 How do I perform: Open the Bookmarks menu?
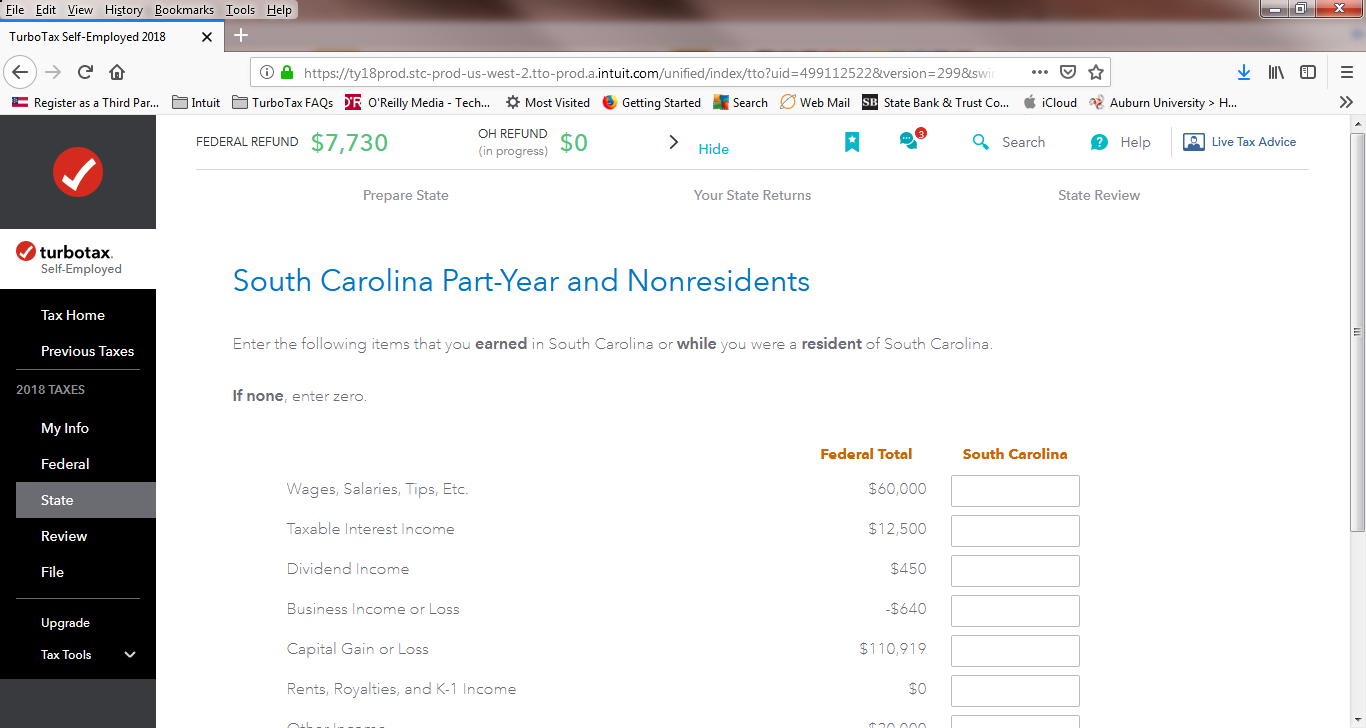[x=184, y=10]
